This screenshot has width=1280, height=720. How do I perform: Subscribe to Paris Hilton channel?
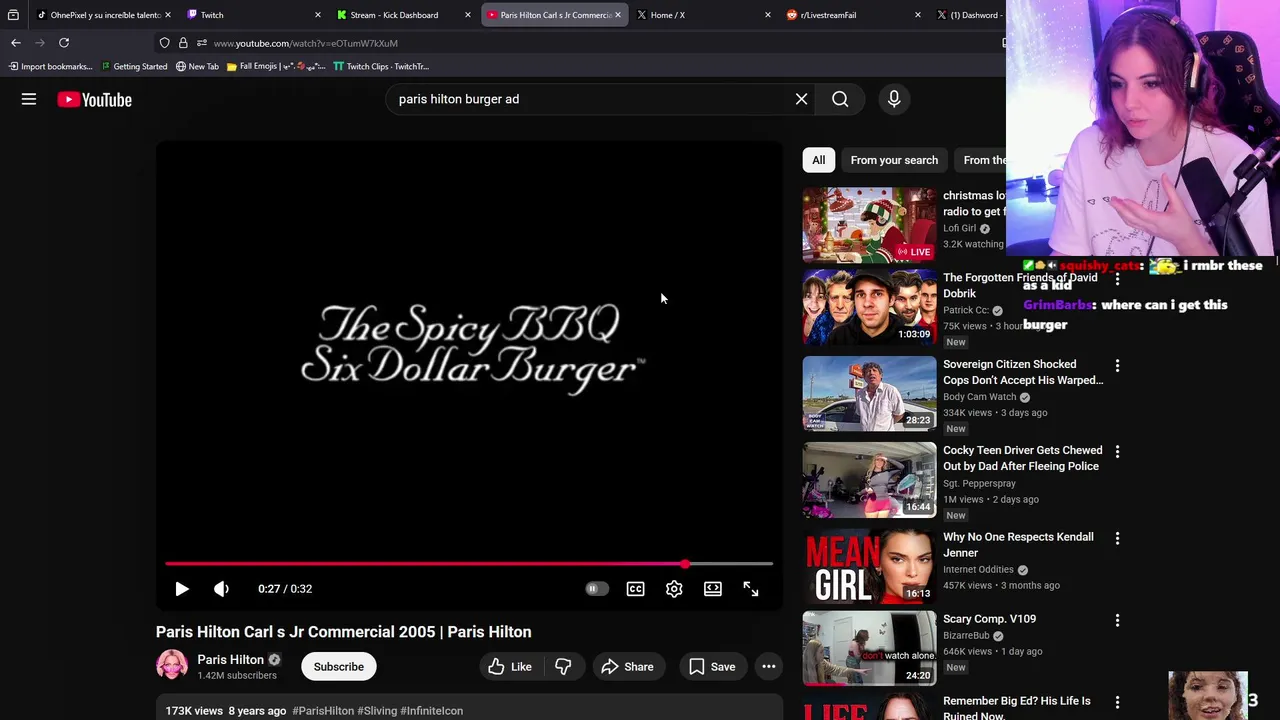point(339,667)
